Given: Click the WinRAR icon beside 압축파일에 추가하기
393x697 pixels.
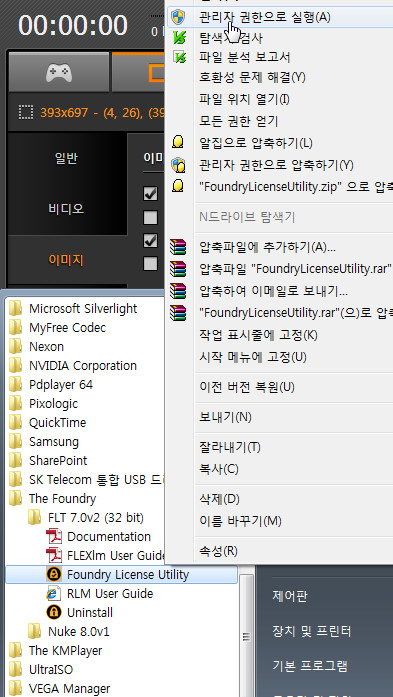Looking at the screenshot, I should click(x=178, y=247).
